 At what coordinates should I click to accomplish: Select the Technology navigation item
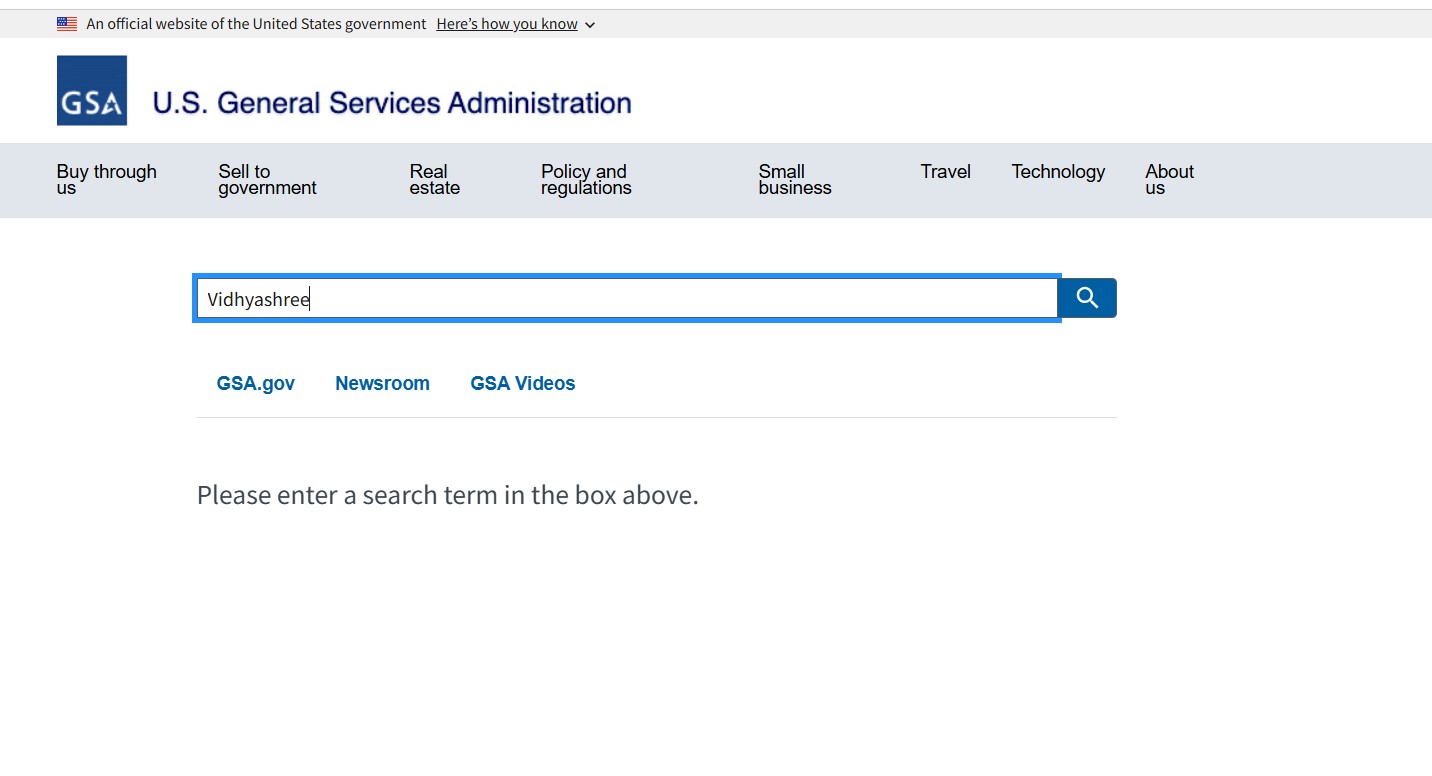[x=1058, y=172]
